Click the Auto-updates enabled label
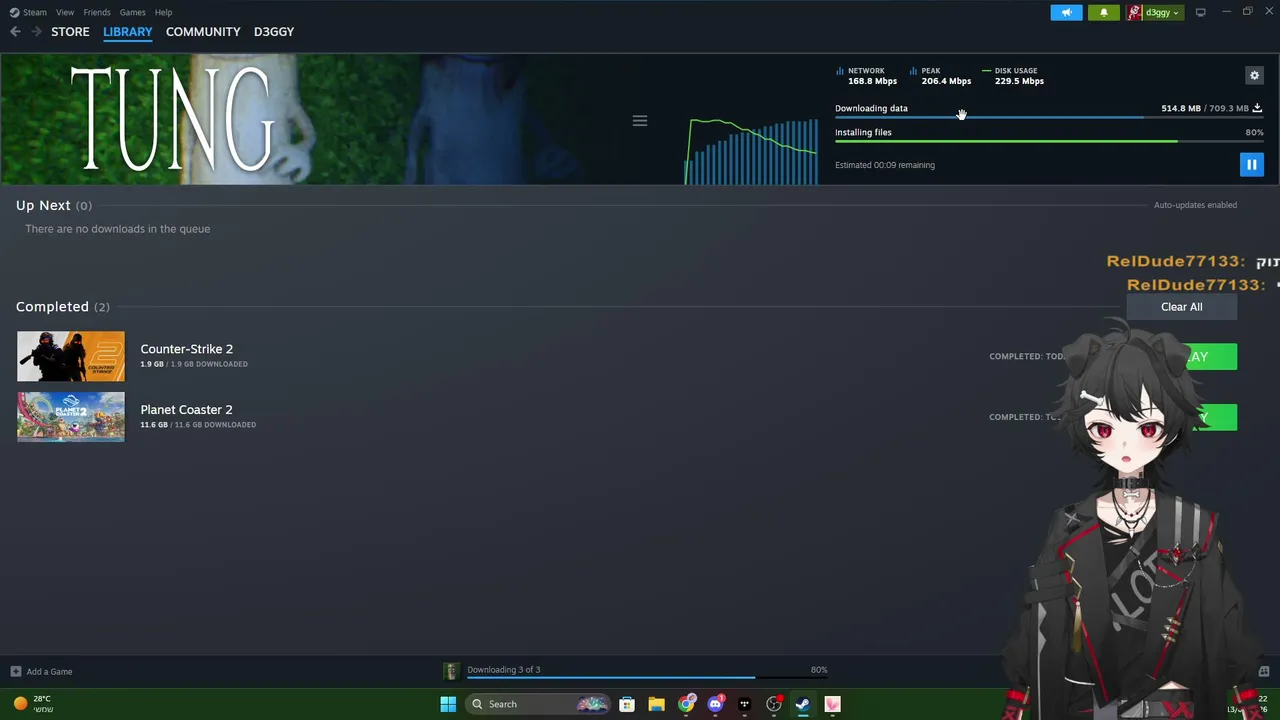Image resolution: width=1280 pixels, height=720 pixels. [1195, 205]
